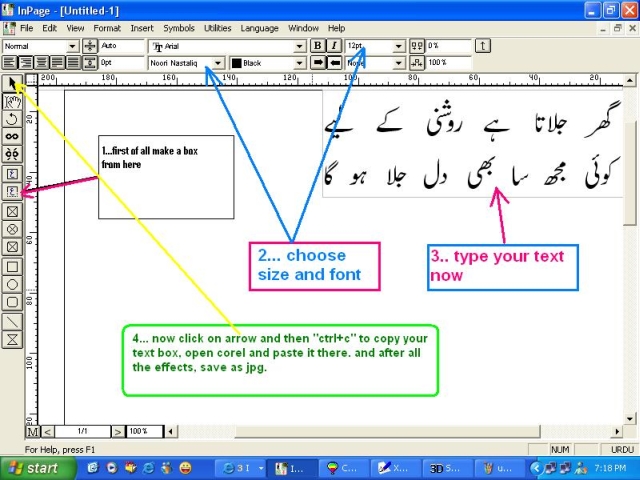
Task: Open the Symbols menu
Action: 179,28
